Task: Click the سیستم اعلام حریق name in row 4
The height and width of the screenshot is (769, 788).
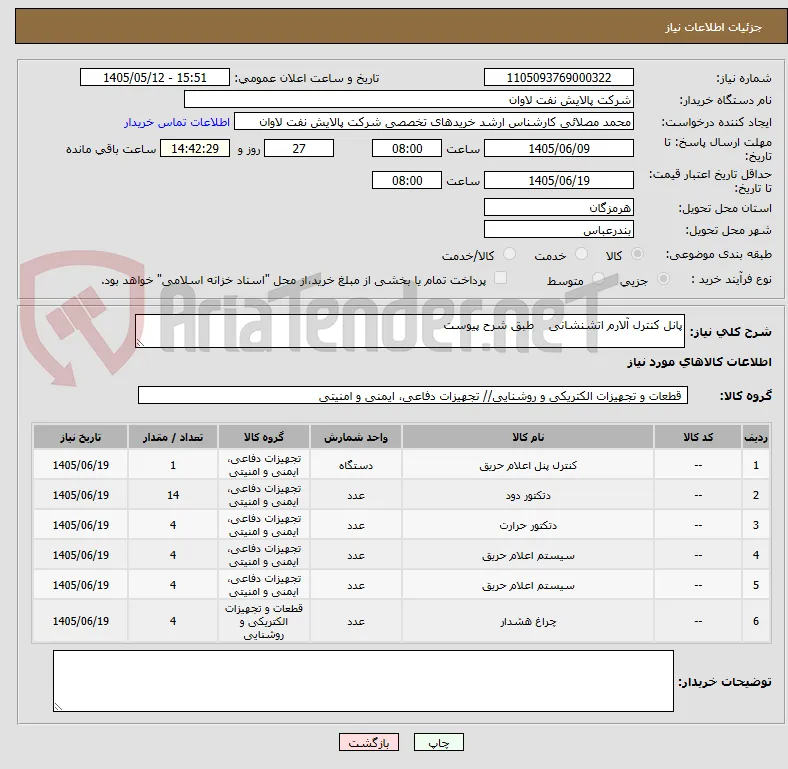Action: 528,555
